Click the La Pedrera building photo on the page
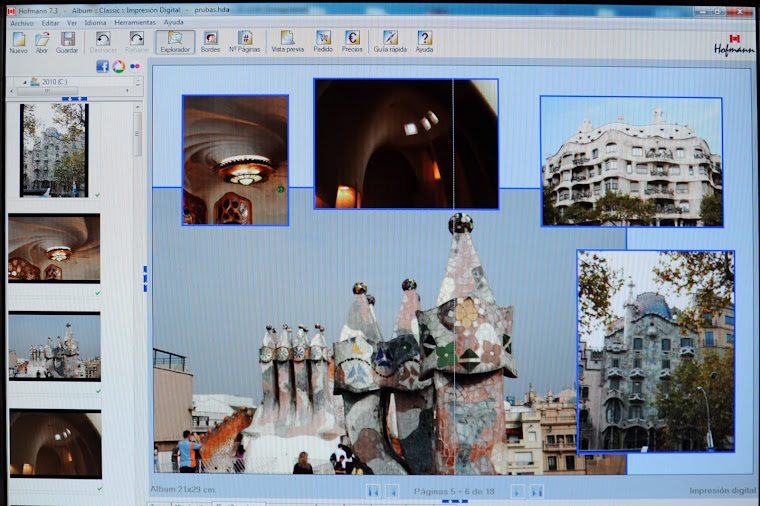This screenshot has width=760, height=506. click(632, 161)
